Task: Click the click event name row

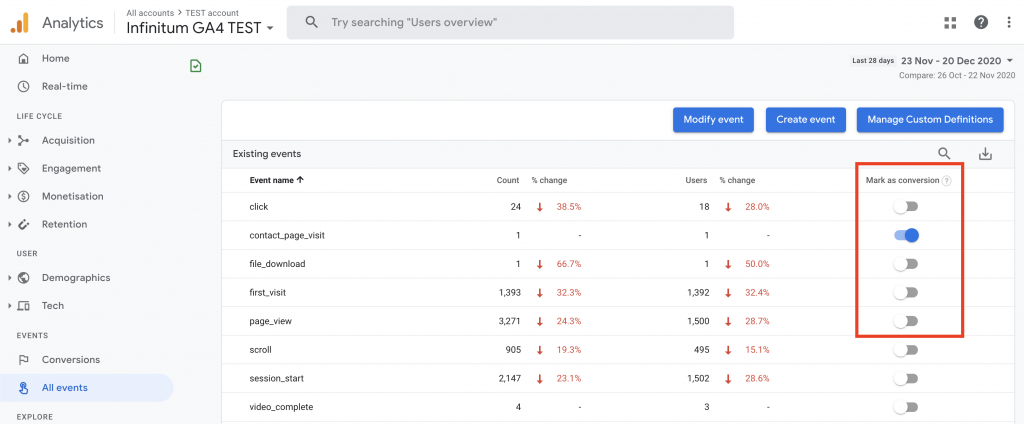Action: pos(259,206)
